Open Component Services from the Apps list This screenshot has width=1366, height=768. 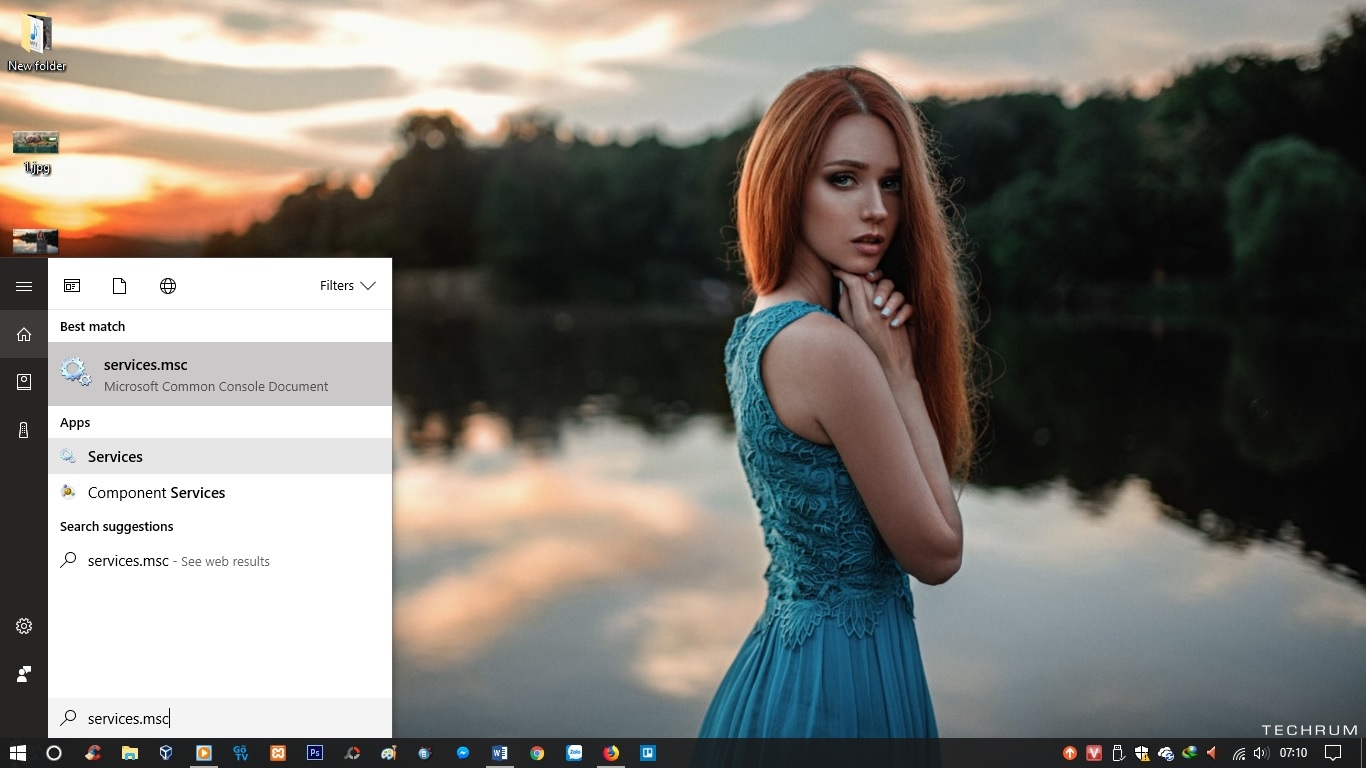156,492
